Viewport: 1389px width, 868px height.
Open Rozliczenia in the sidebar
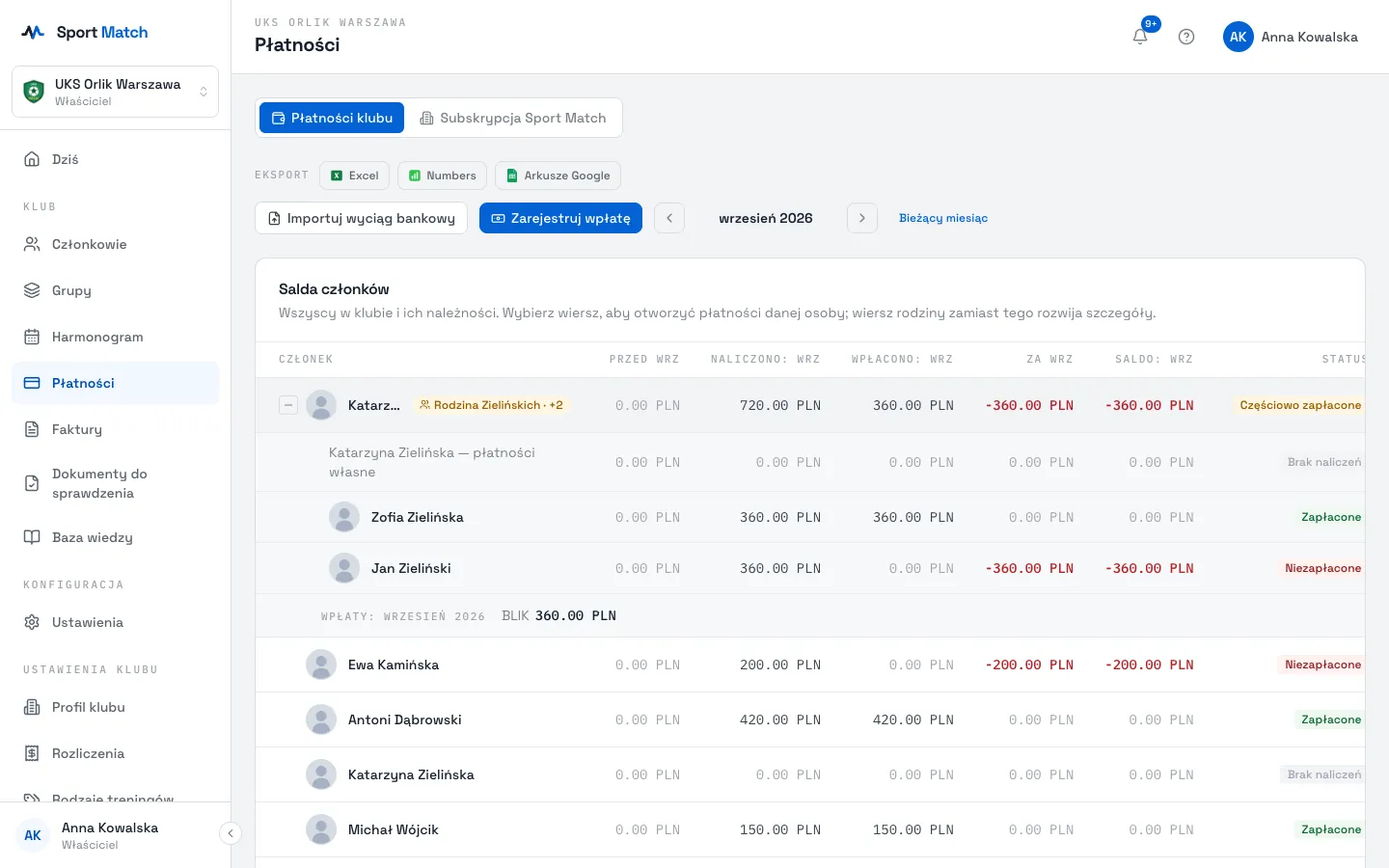point(116,753)
